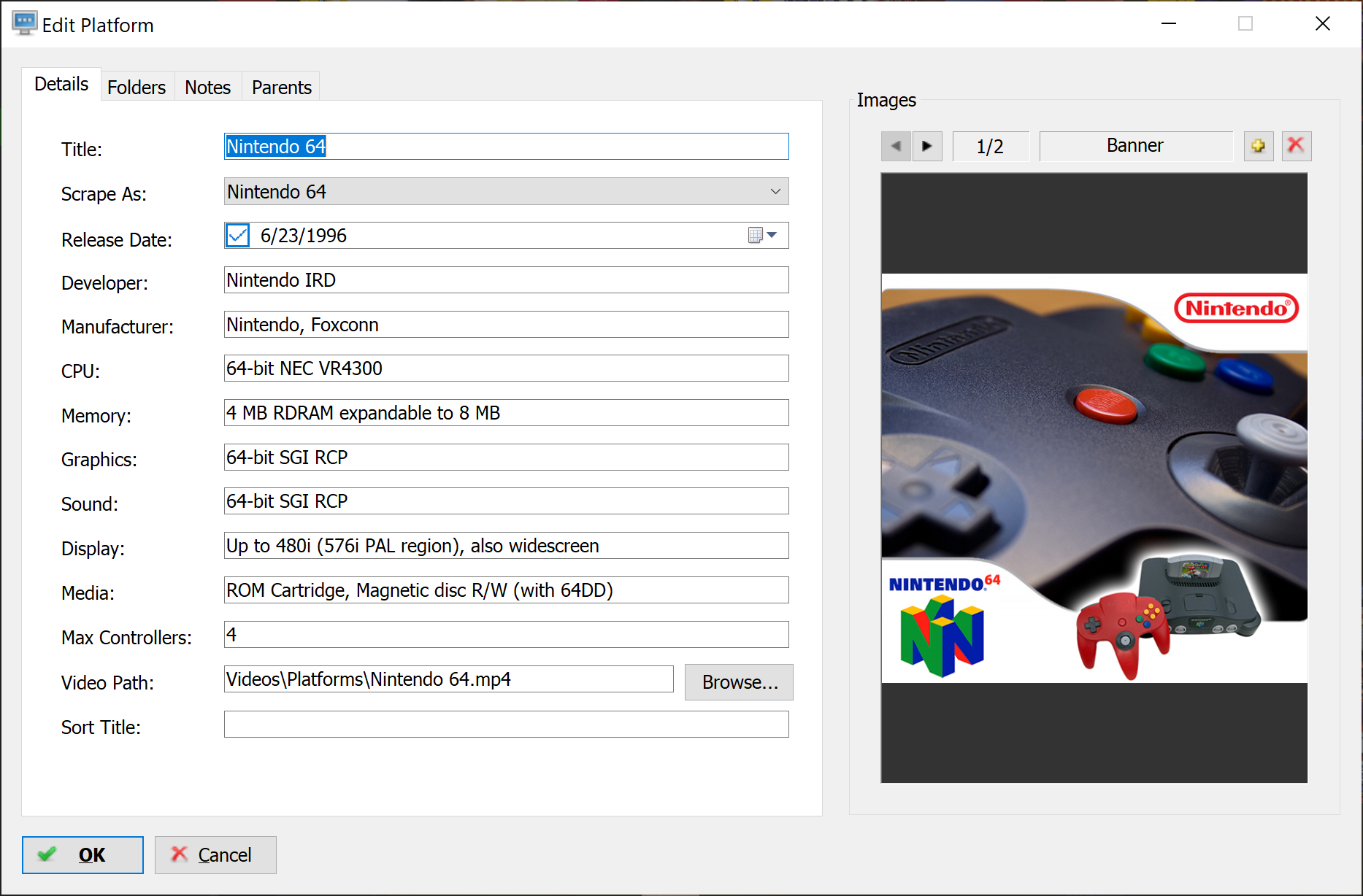The width and height of the screenshot is (1363, 896).
Task: Add a new image with star icon
Action: [x=1259, y=146]
